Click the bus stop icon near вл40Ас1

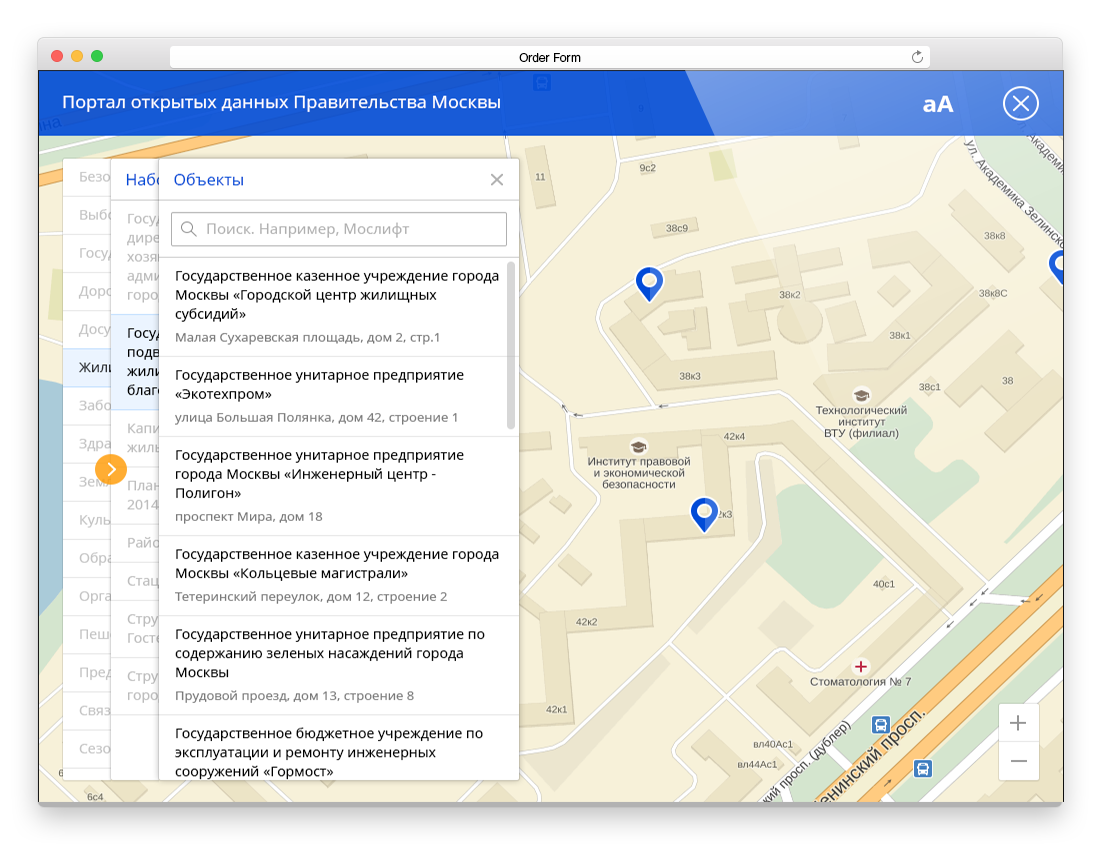[880, 724]
